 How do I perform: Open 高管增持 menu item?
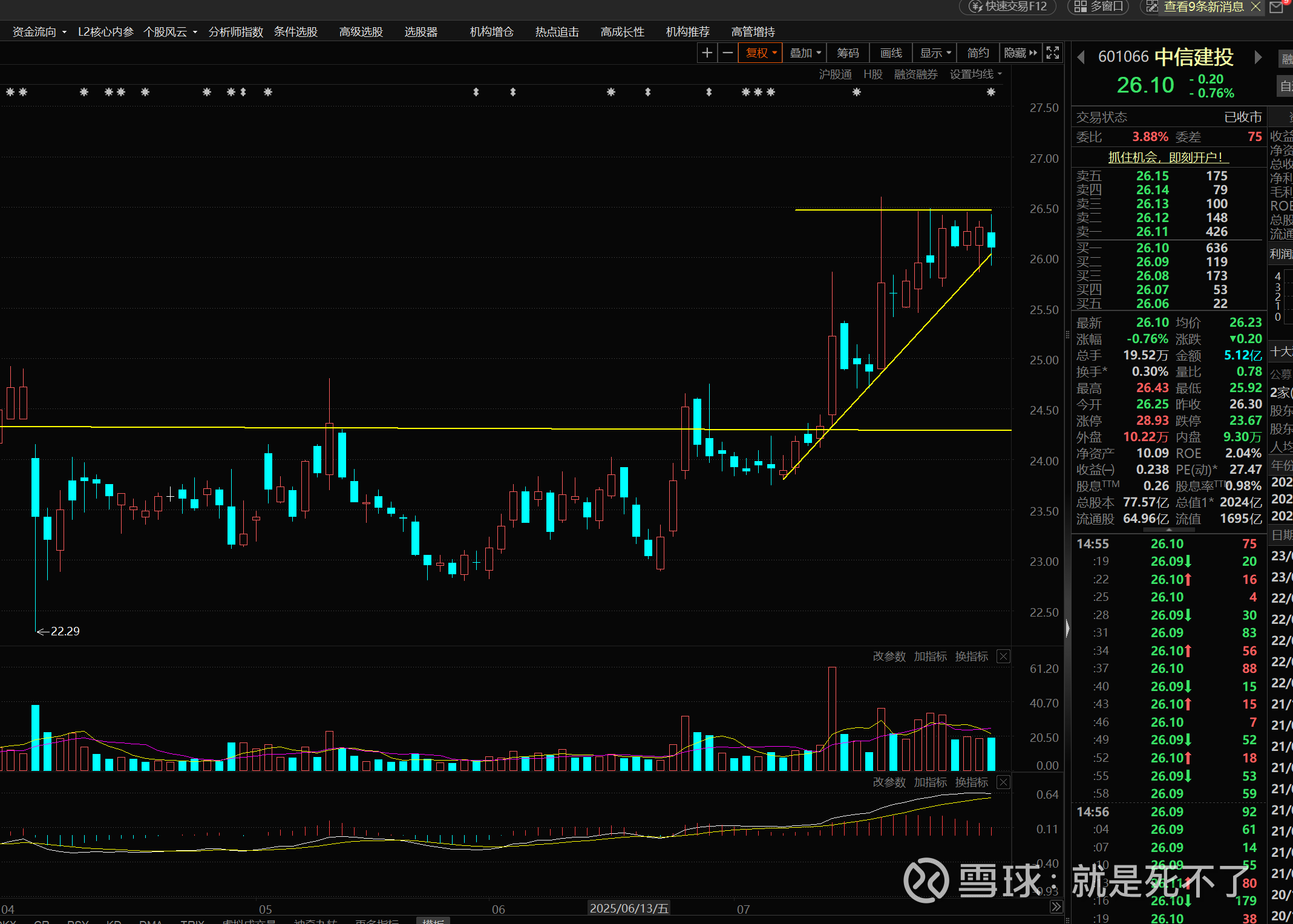pyautogui.click(x=753, y=31)
